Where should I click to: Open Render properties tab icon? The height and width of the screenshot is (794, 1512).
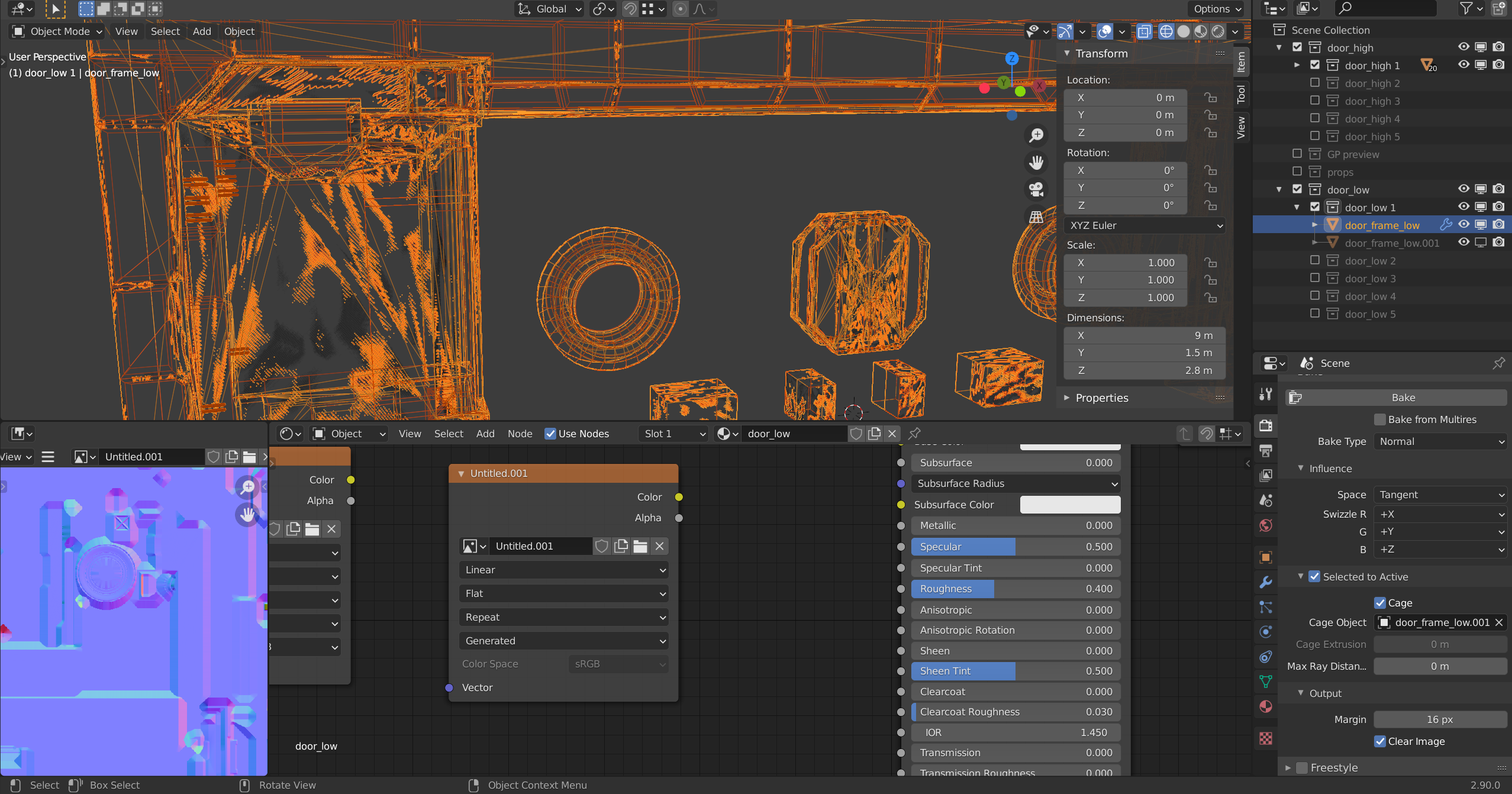click(1266, 425)
